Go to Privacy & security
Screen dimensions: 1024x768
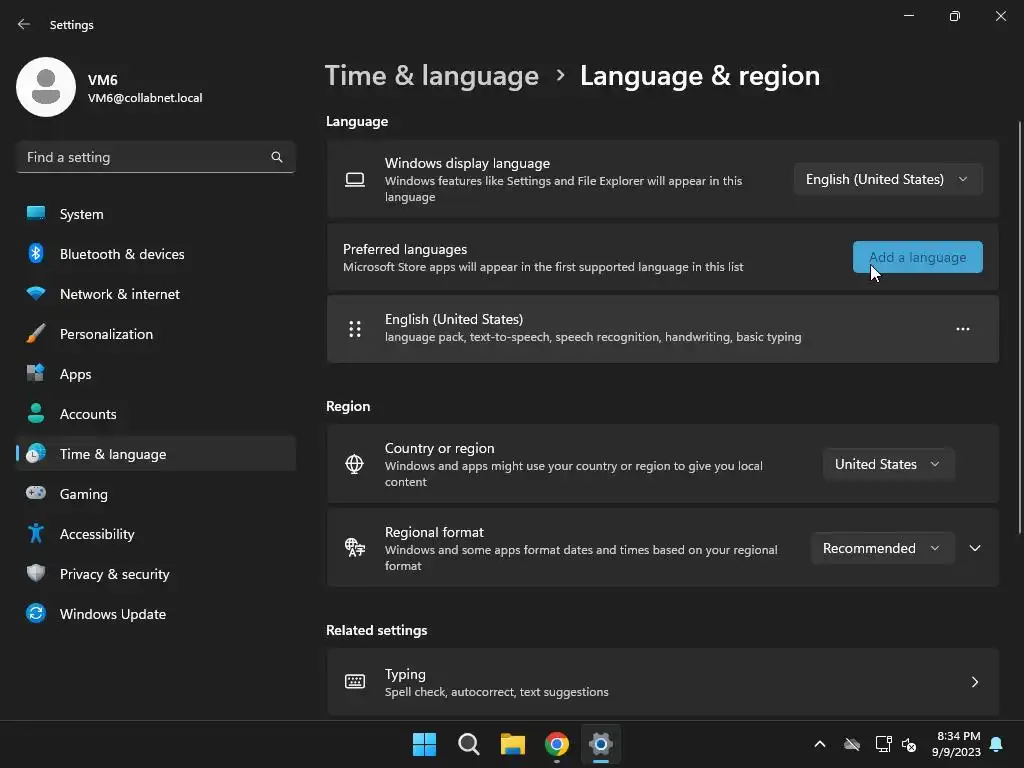click(156, 573)
